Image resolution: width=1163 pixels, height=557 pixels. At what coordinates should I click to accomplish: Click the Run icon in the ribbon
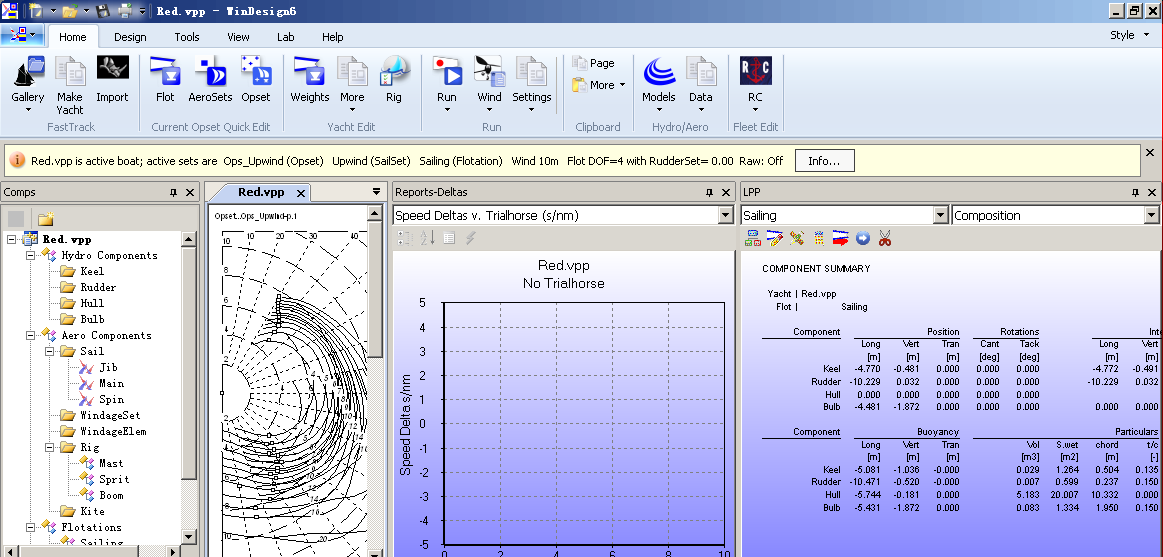point(447,83)
